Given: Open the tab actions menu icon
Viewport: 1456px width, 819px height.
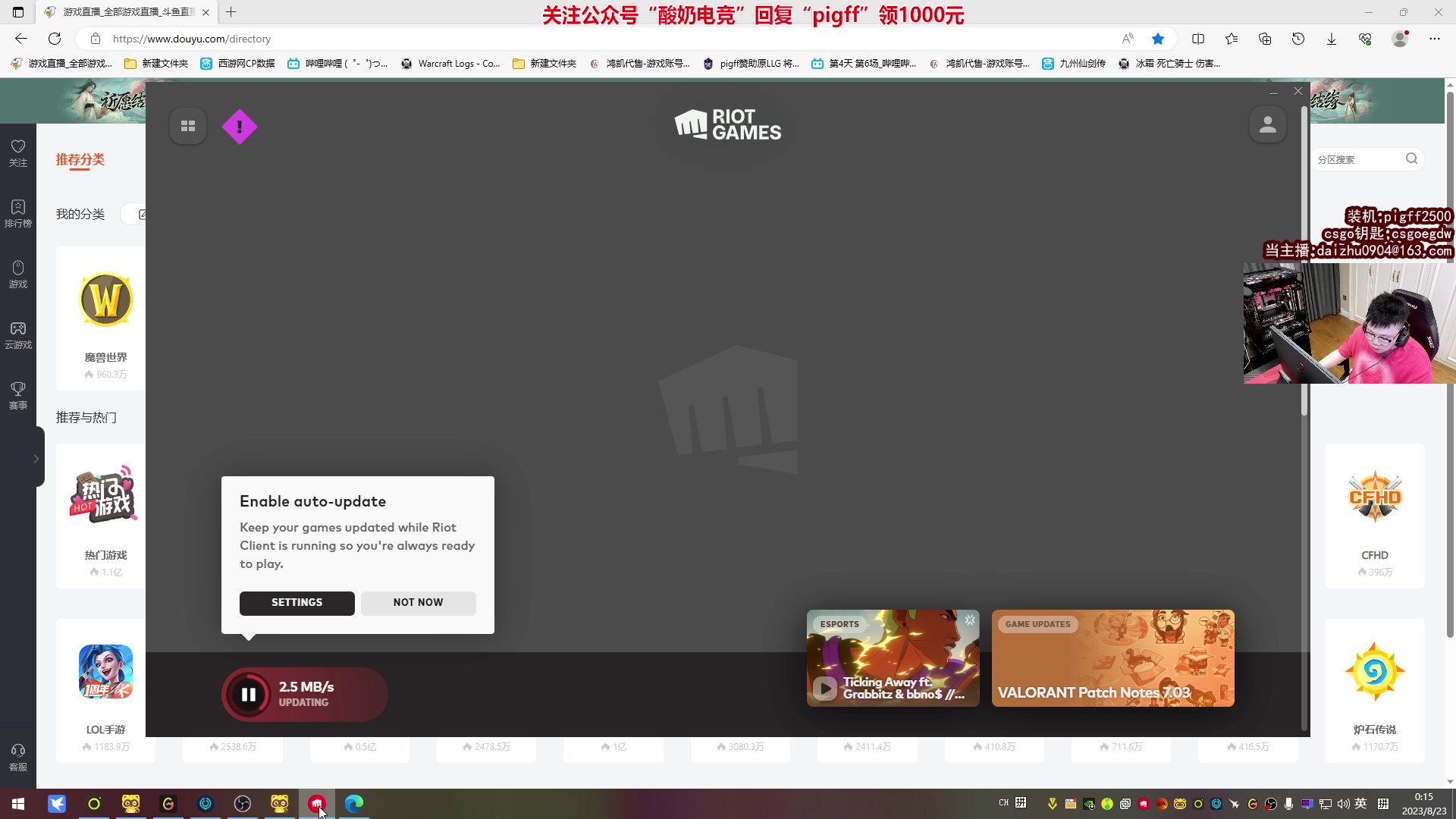Looking at the screenshot, I should (18, 12).
